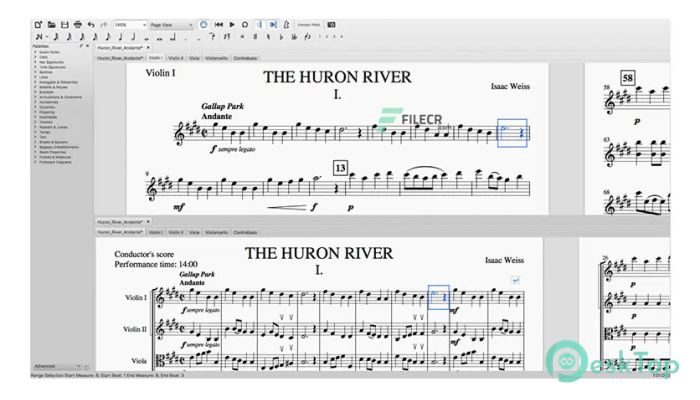
Task: Toggle the MIDI input button
Action: pos(204,25)
